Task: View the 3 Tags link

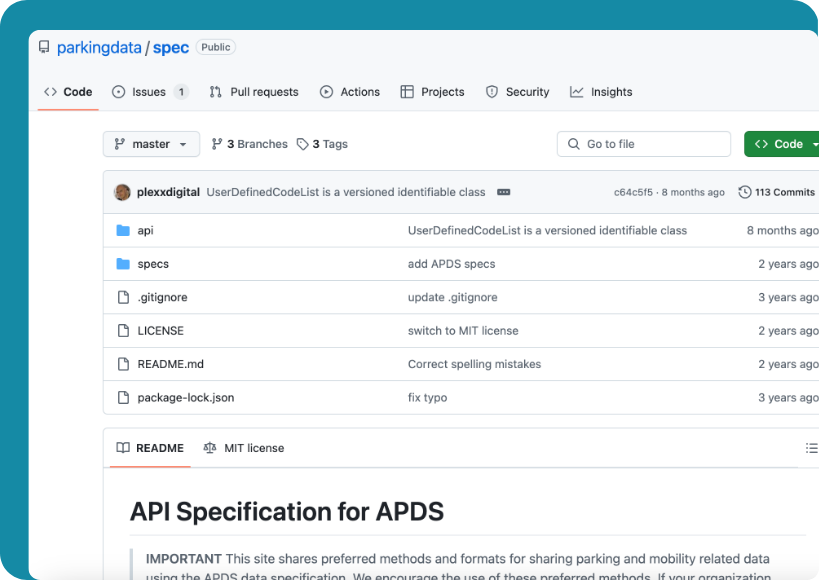Action: pyautogui.click(x=322, y=144)
